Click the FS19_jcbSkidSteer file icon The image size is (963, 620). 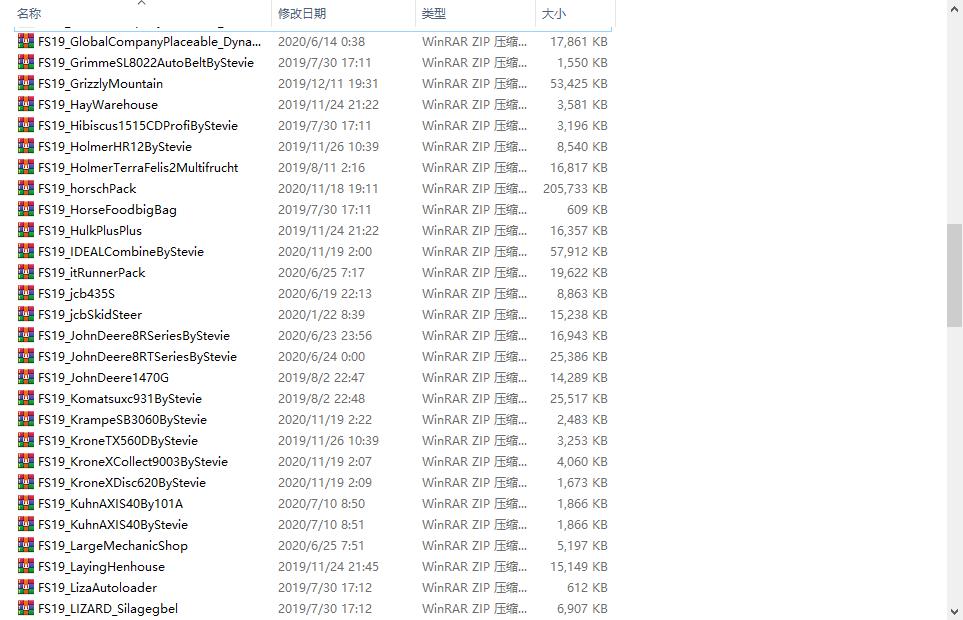tap(26, 314)
